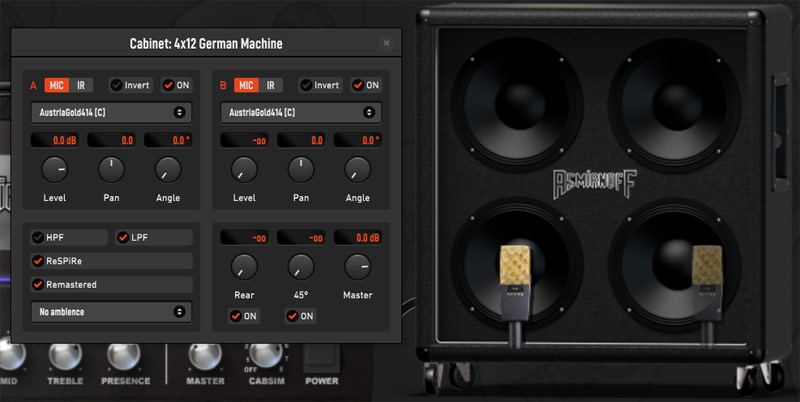Click the CABSIM knob on the amp
The width and height of the screenshot is (800, 402).
[264, 353]
